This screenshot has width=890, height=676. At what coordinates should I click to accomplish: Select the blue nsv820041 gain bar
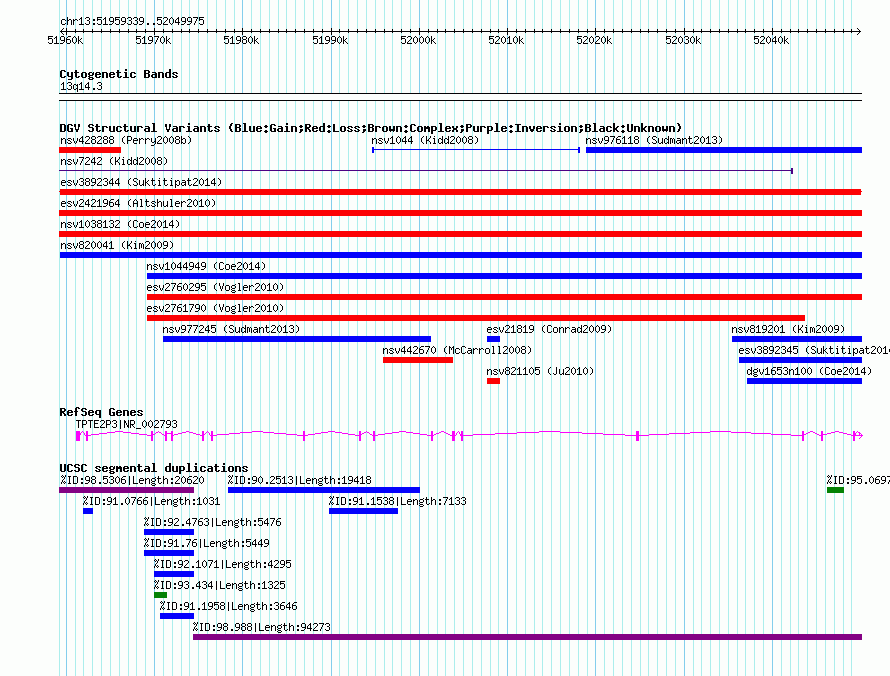[x=460, y=255]
